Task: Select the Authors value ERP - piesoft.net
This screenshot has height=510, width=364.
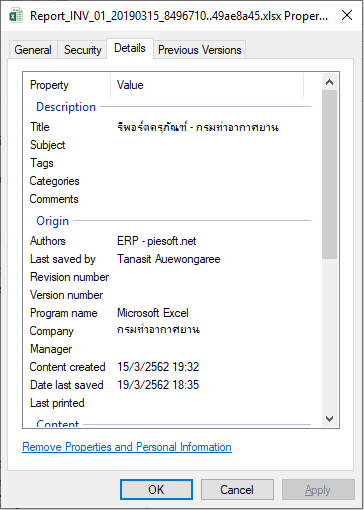Action: click(156, 241)
